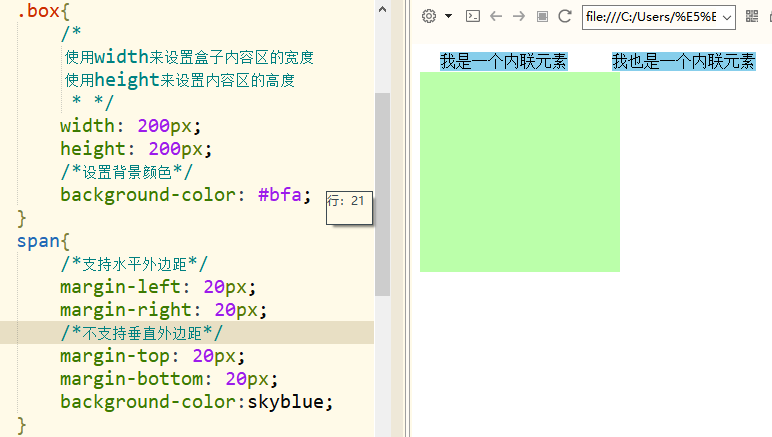
Task: Click the comment '/*支持水平外边距*/'
Action: (x=134, y=264)
